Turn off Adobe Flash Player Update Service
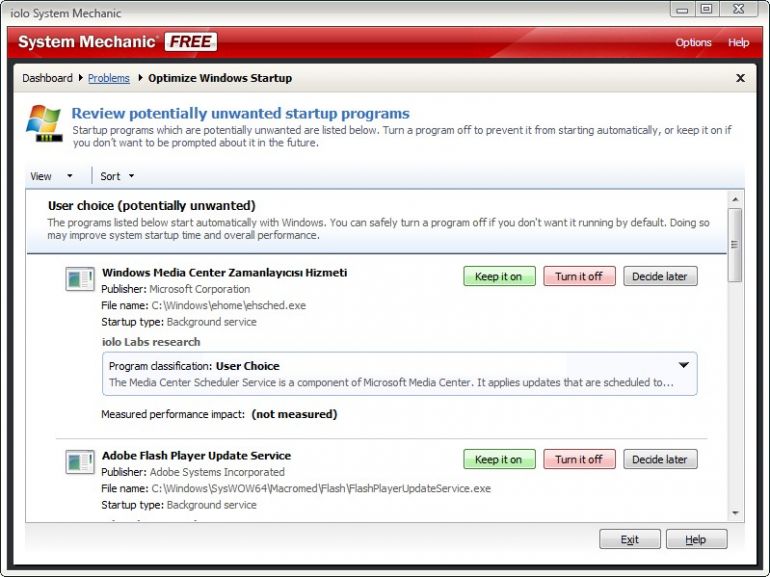 (x=579, y=460)
